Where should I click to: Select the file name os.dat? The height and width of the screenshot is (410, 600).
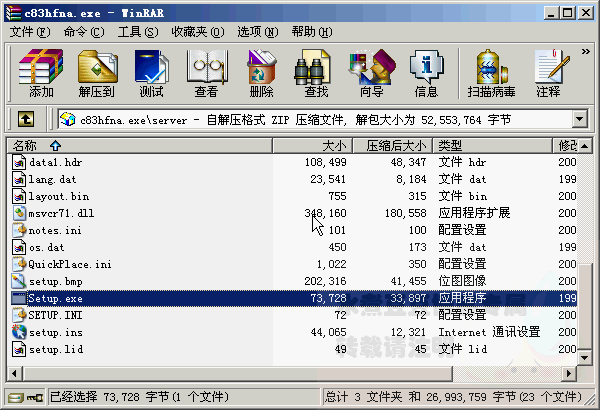coord(47,247)
